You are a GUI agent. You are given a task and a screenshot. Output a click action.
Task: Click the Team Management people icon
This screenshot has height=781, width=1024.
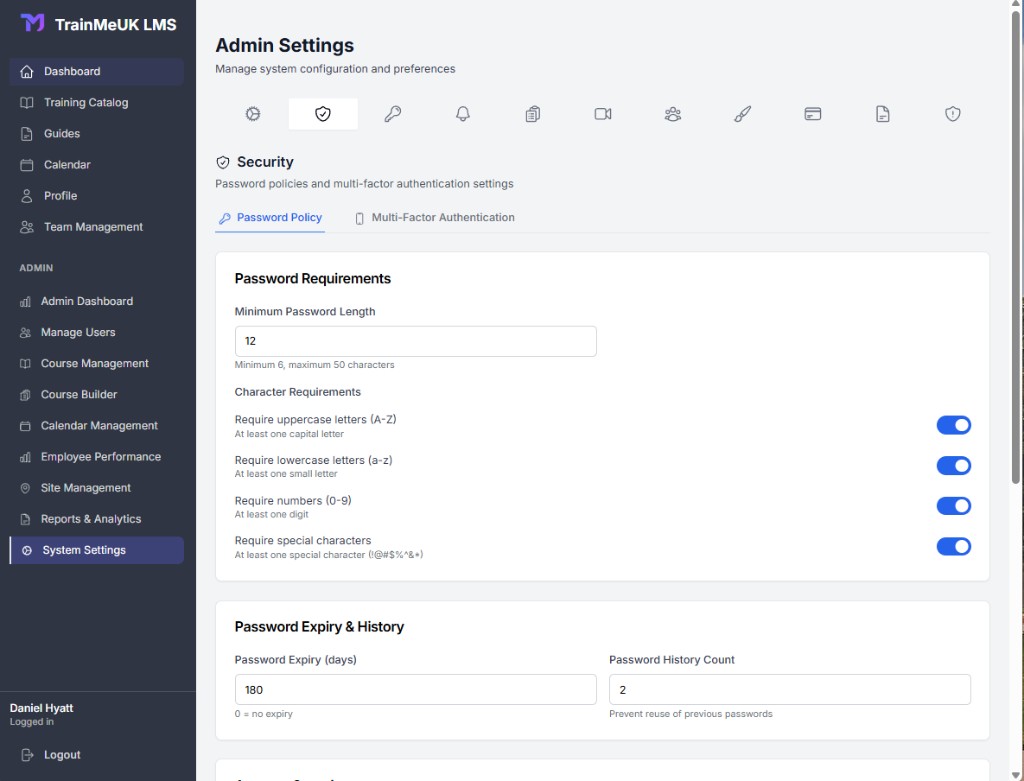click(x=27, y=227)
